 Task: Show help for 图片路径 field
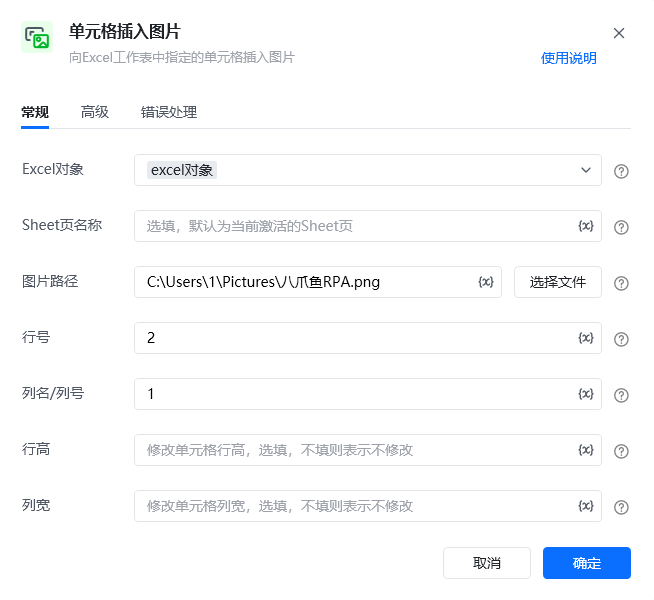[x=621, y=284]
